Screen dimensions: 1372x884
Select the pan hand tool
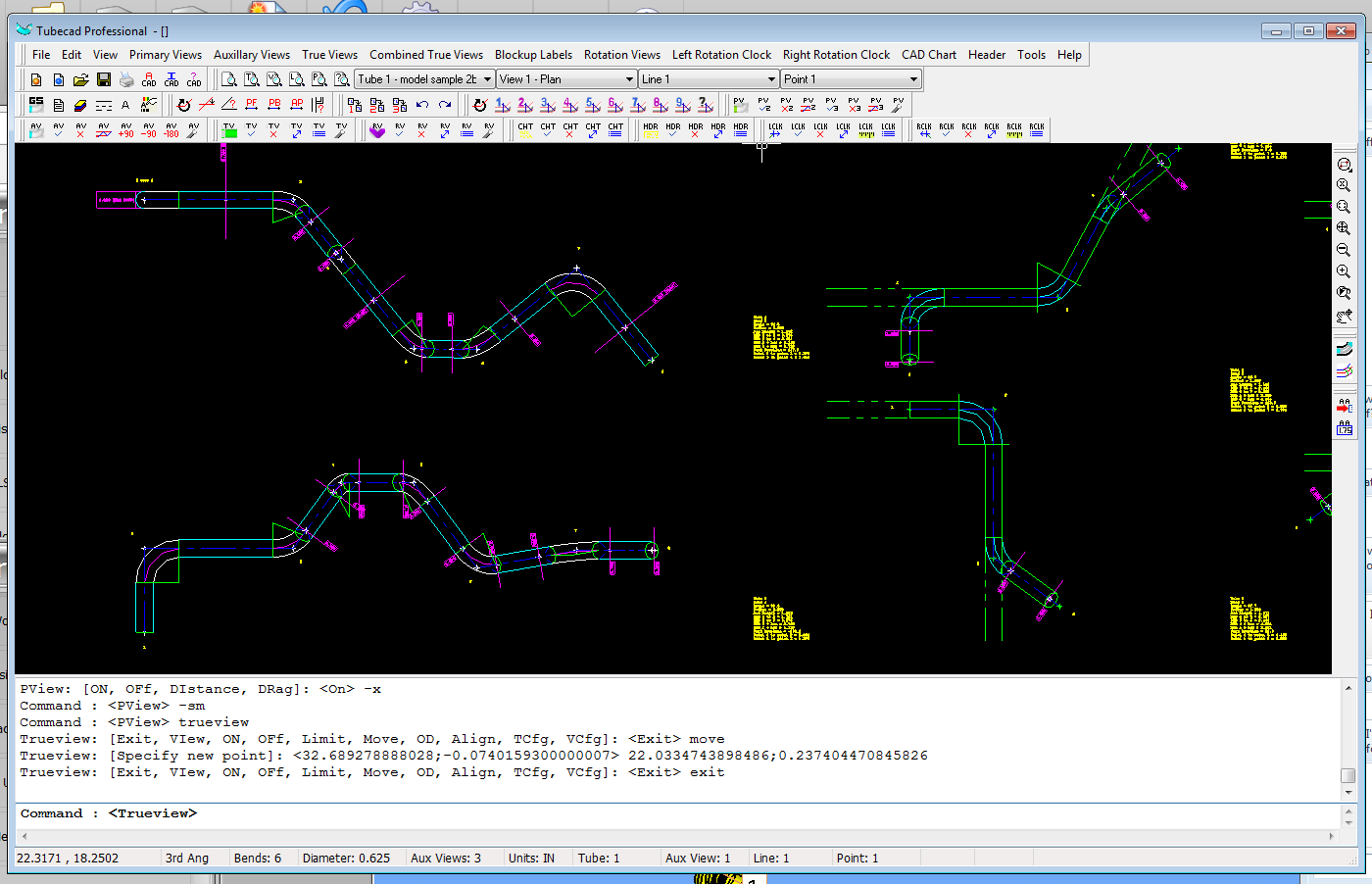tap(1344, 316)
